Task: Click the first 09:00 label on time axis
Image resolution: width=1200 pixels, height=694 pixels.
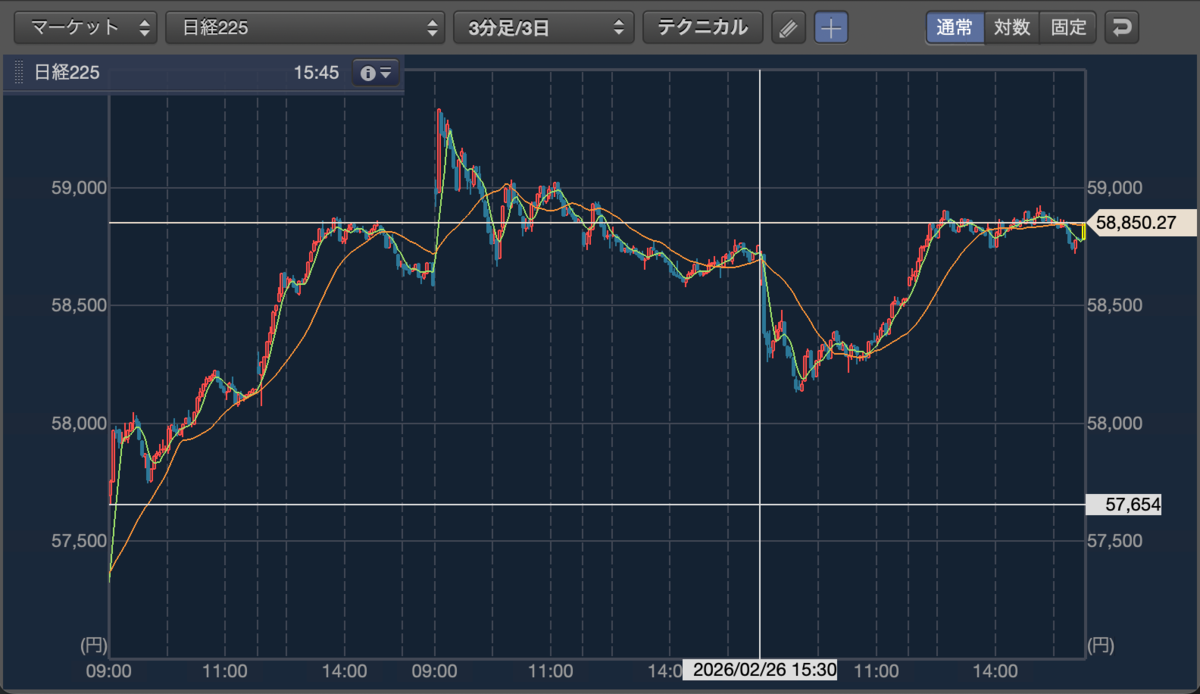Action: click(109, 670)
